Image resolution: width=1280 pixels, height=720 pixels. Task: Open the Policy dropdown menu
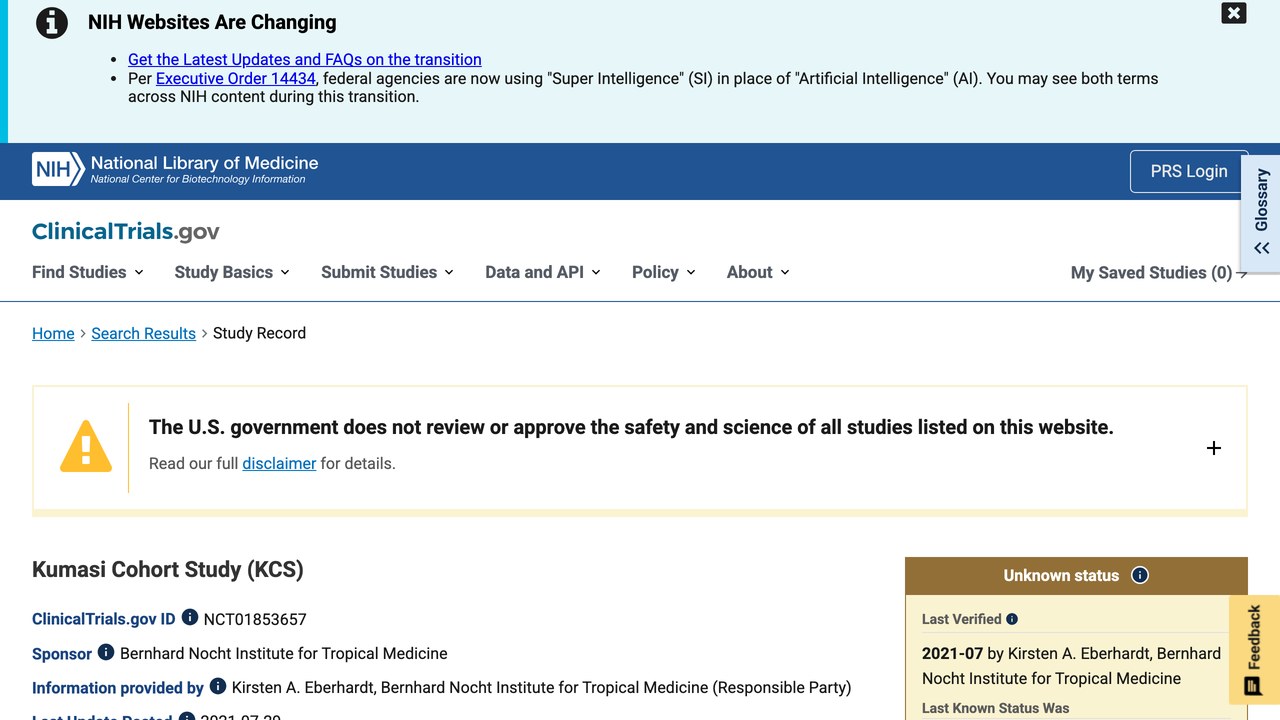tap(664, 272)
